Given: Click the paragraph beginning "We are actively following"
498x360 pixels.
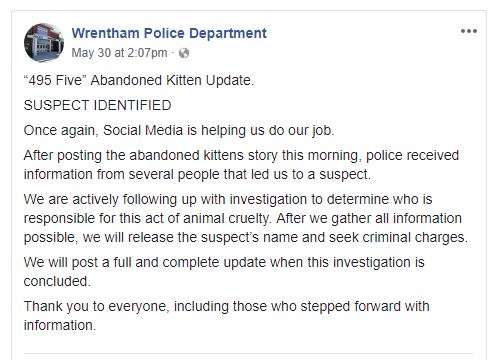Looking at the screenshot, I should [x=246, y=218].
